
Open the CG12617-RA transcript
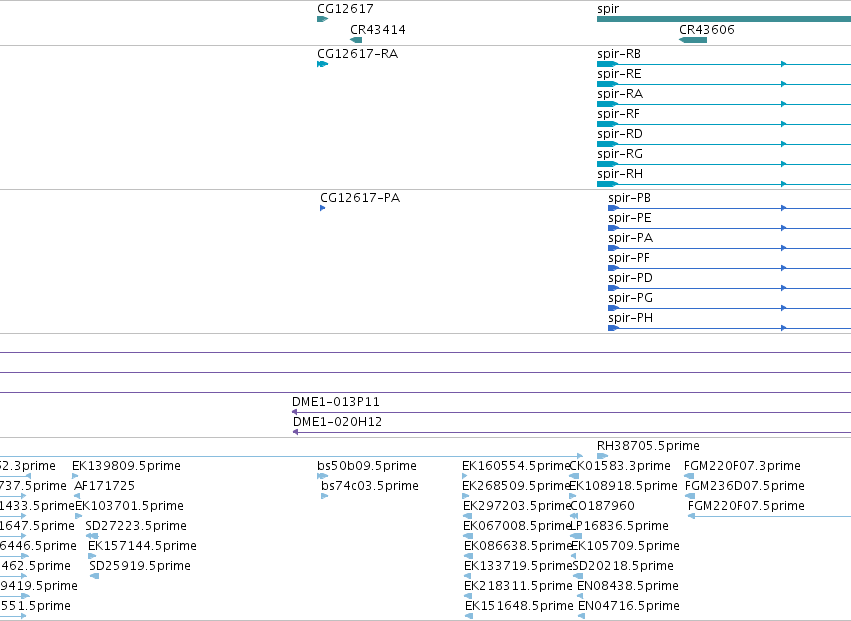(322, 64)
